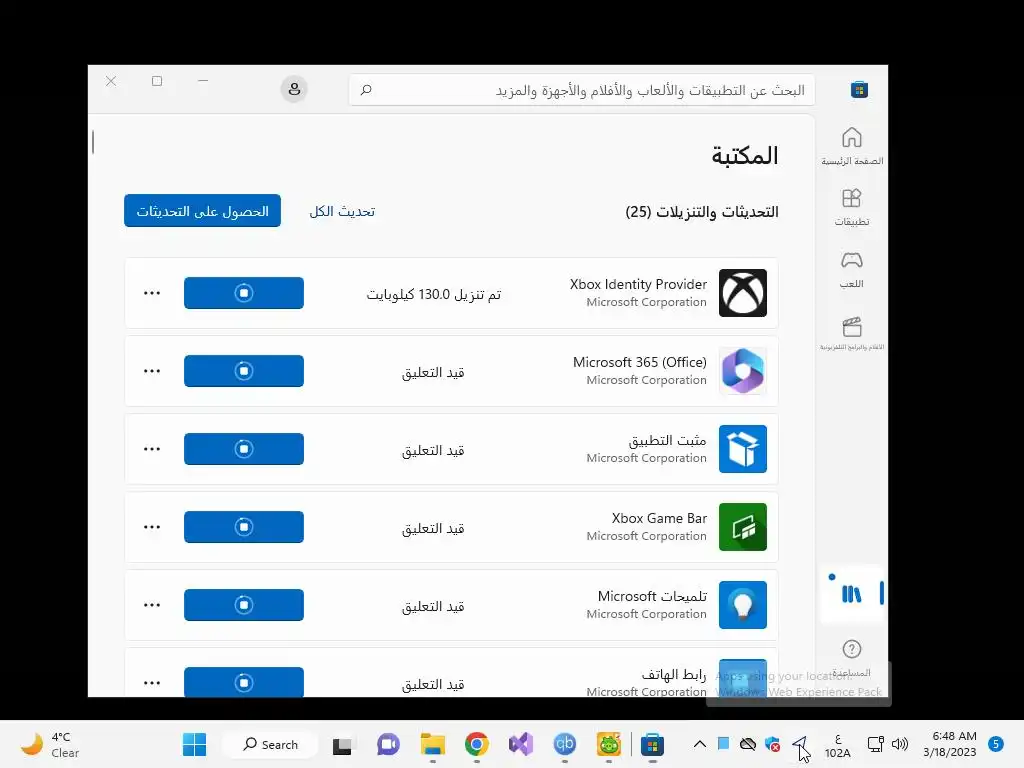Stop Microsoft 365 (Office) pending update
The image size is (1024, 768).
244,371
